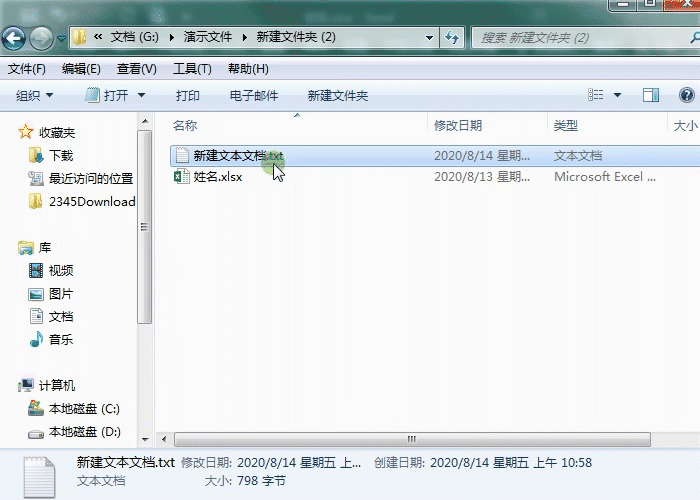
Task: Go back using the Back arrow button
Action: [14, 38]
